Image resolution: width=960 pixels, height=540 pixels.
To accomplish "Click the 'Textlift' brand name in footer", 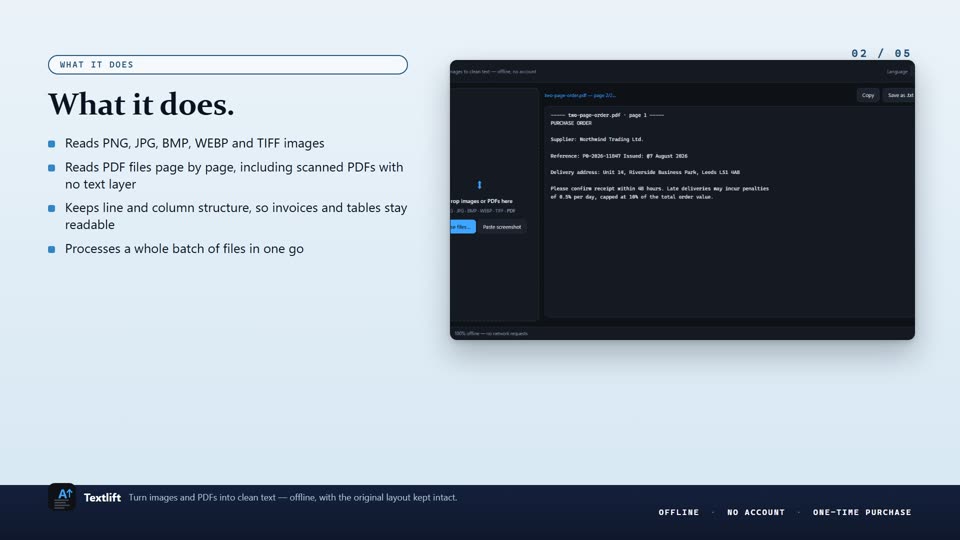I will tap(102, 498).
